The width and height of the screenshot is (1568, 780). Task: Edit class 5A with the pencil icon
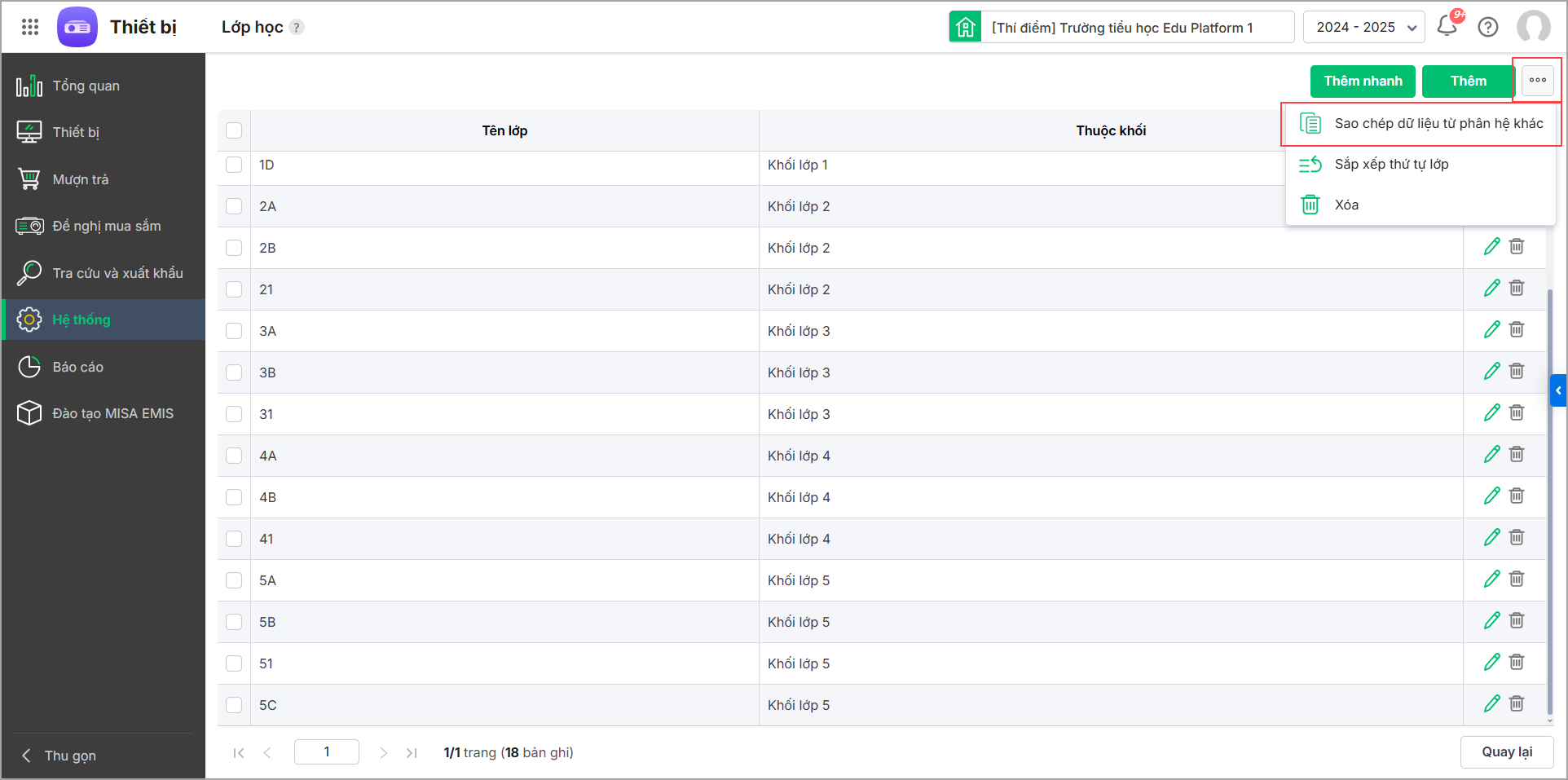(1492, 579)
